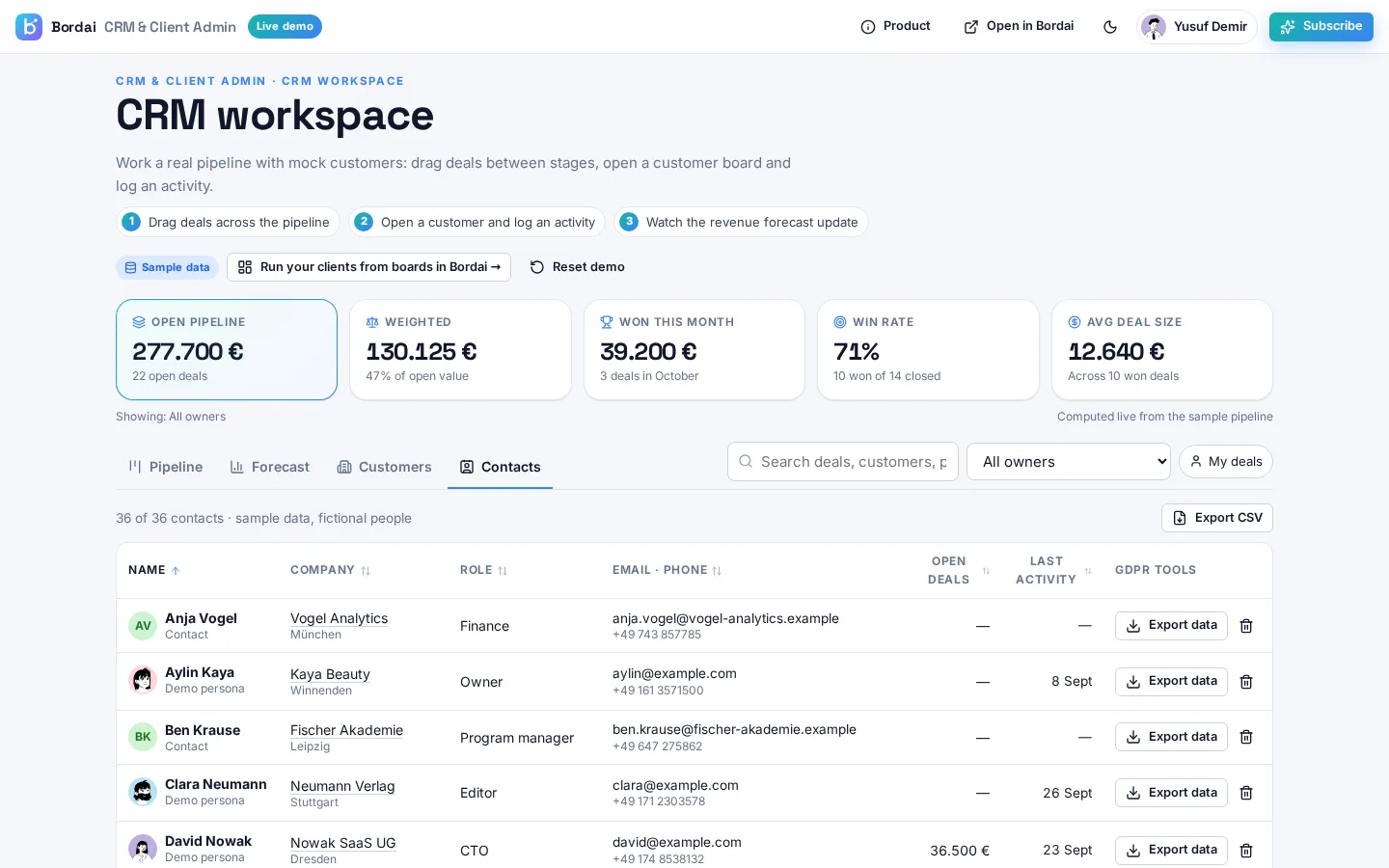Open Yusuf Demir profile avatar
The image size is (1389, 868).
pyautogui.click(x=1154, y=27)
